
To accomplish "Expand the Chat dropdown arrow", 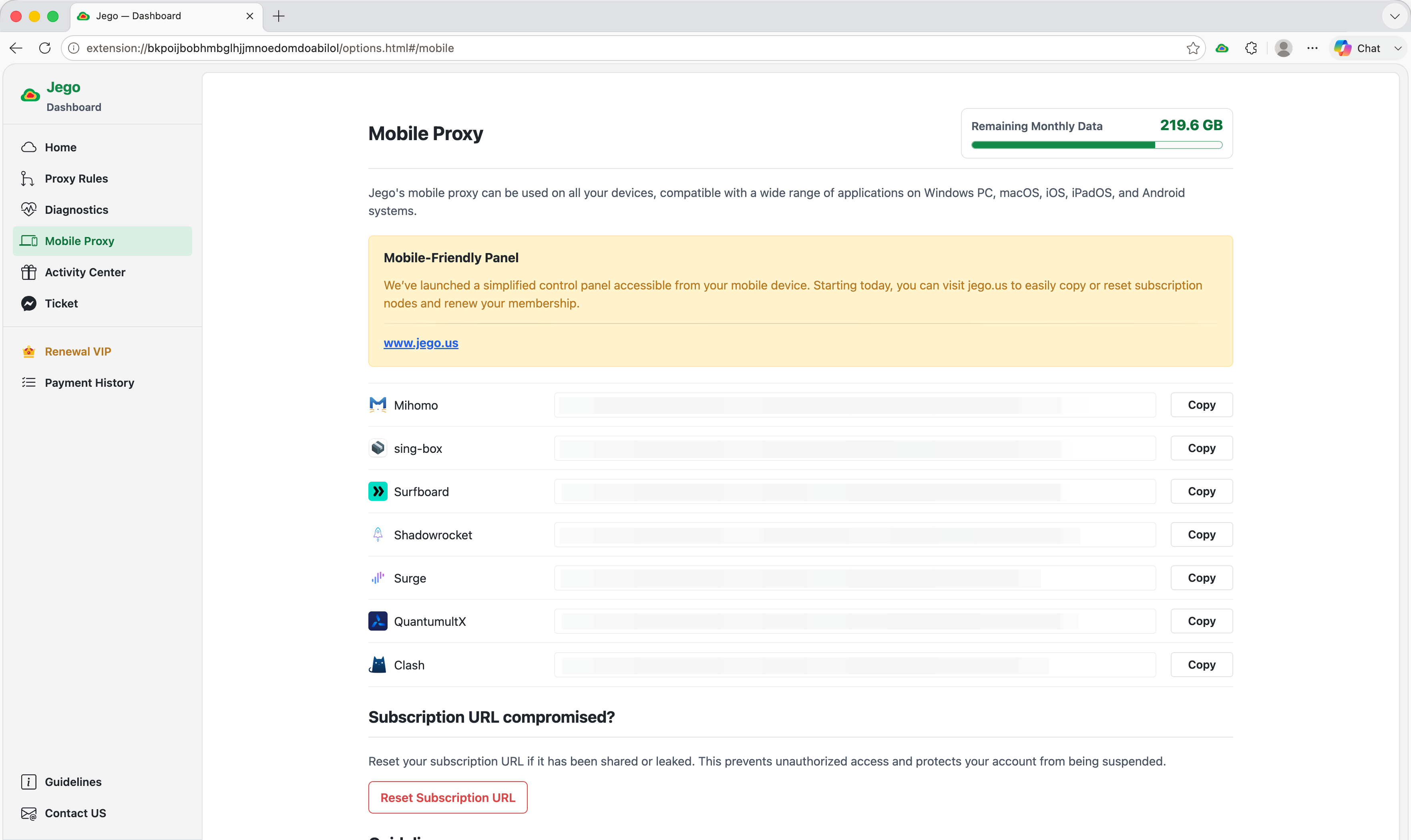I will (x=1398, y=48).
